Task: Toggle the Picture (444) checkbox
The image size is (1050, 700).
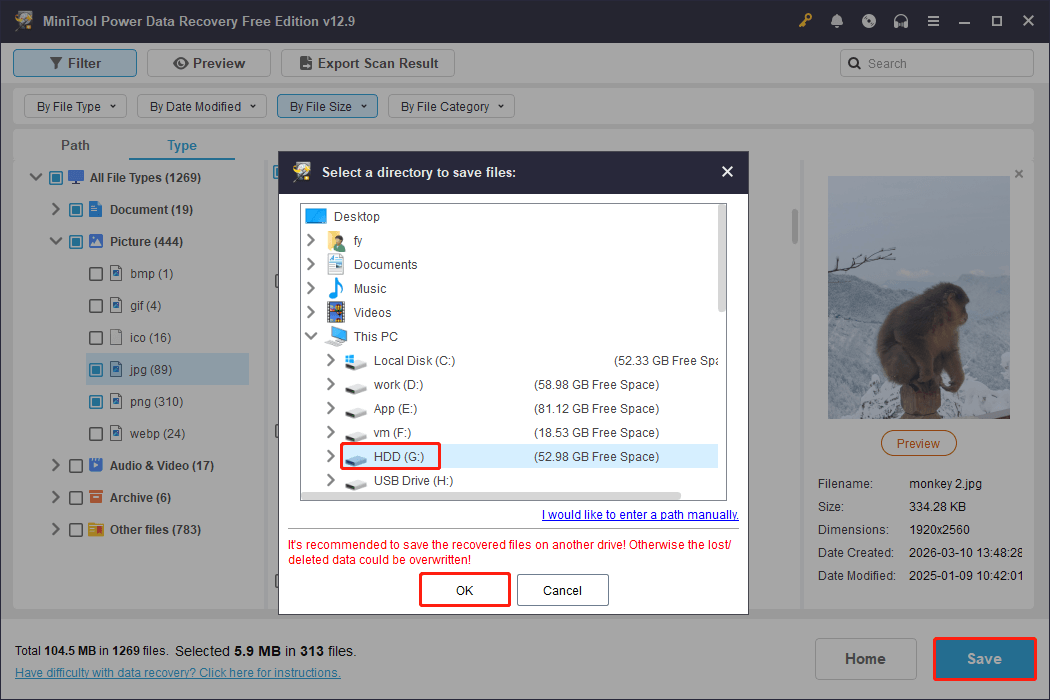Action: 76,242
